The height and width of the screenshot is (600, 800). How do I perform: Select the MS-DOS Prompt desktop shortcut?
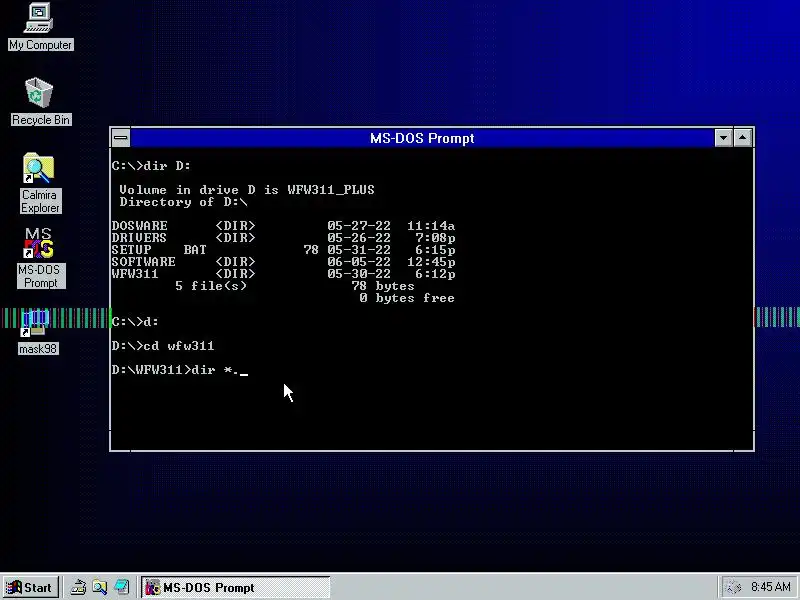[40, 258]
